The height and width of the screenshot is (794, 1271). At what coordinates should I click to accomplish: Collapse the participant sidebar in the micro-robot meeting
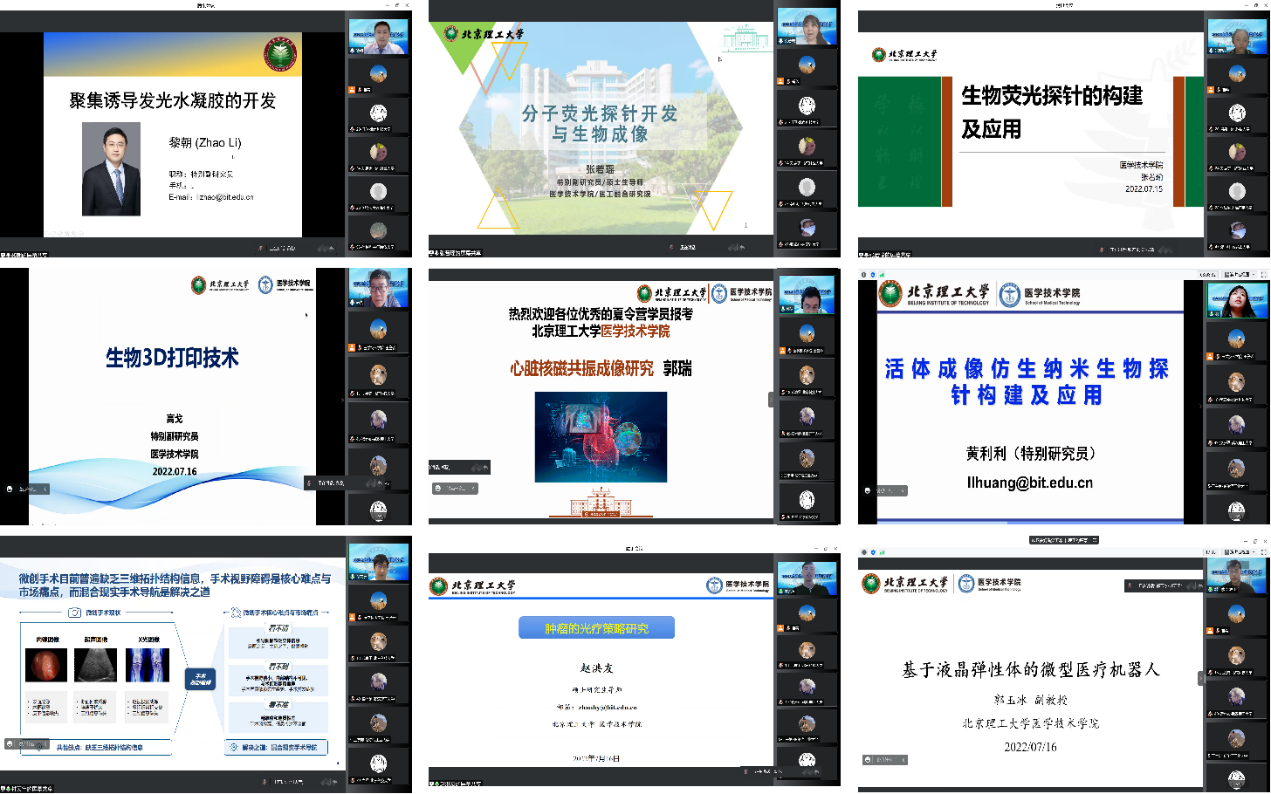[1201, 677]
